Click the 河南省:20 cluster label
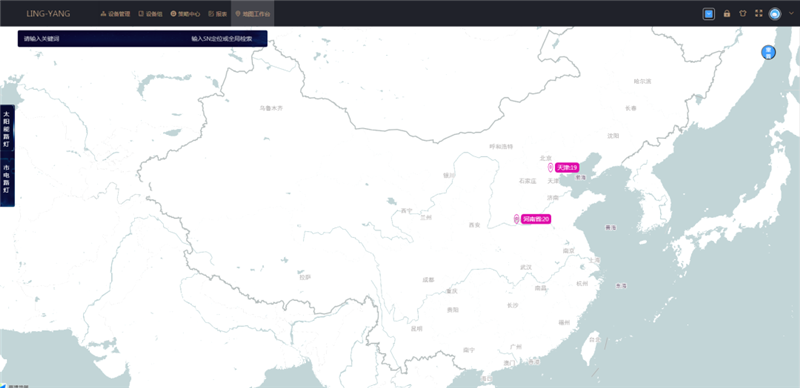The image size is (800, 388). [536, 219]
